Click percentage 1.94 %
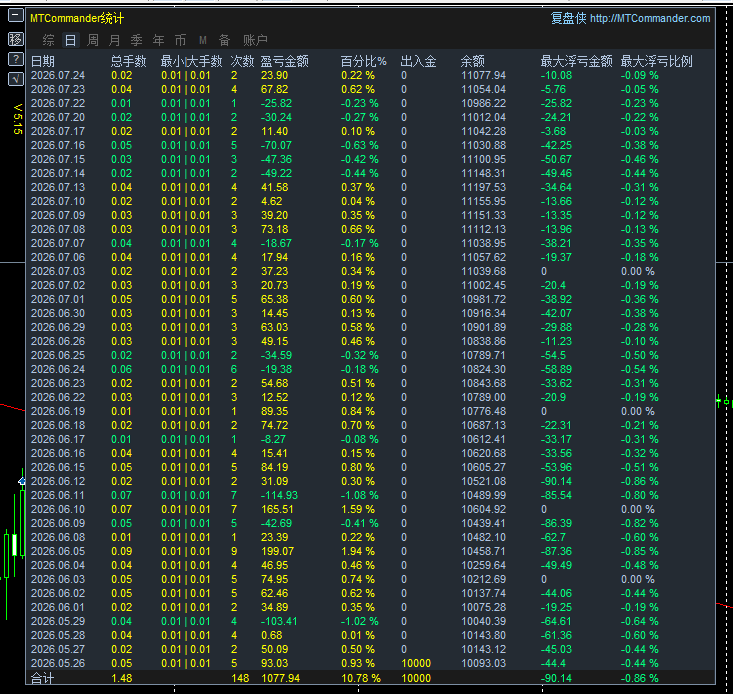 tap(358, 551)
